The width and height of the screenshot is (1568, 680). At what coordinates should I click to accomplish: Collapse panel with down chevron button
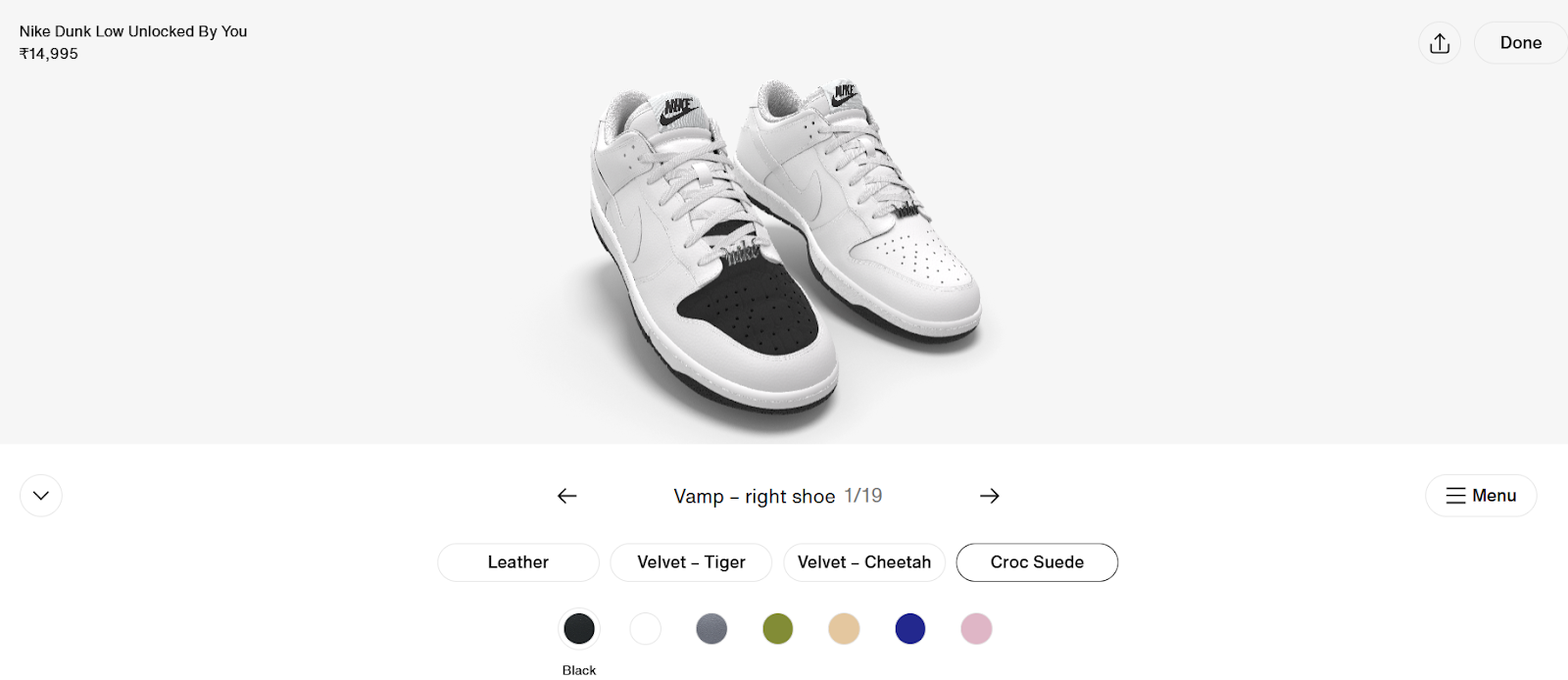click(41, 496)
